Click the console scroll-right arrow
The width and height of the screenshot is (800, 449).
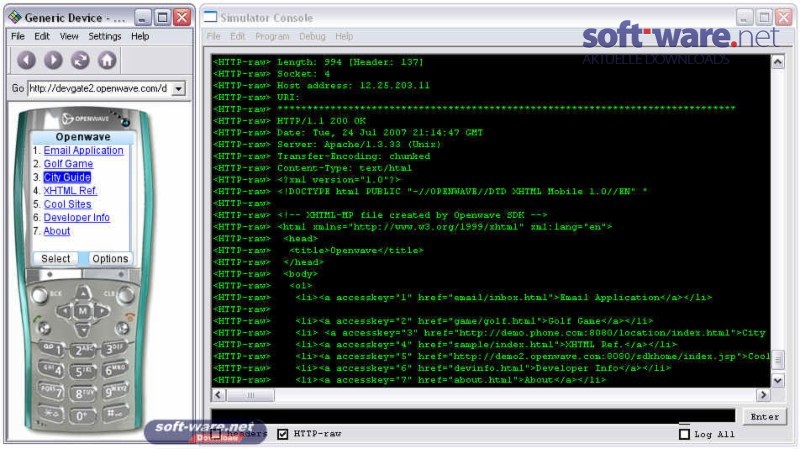coord(763,395)
